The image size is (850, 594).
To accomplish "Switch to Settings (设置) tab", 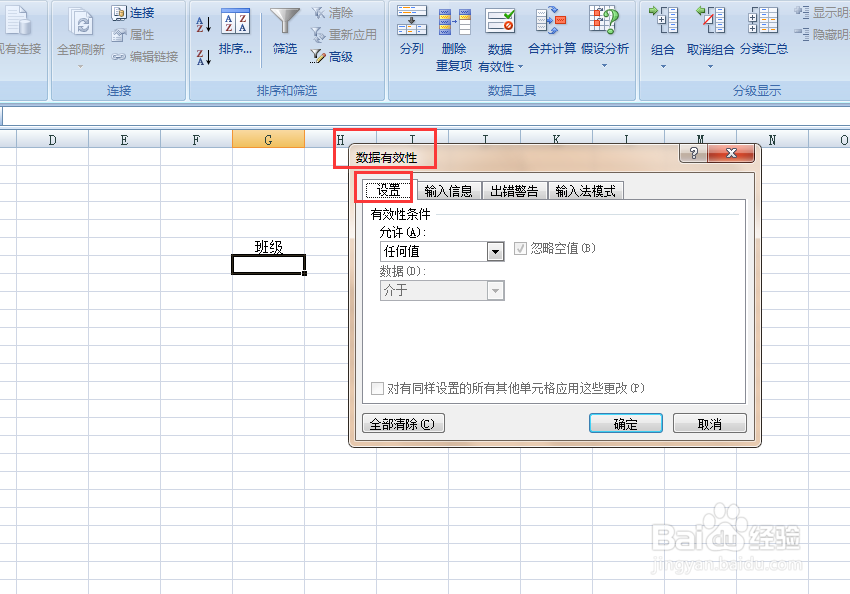I will point(389,190).
